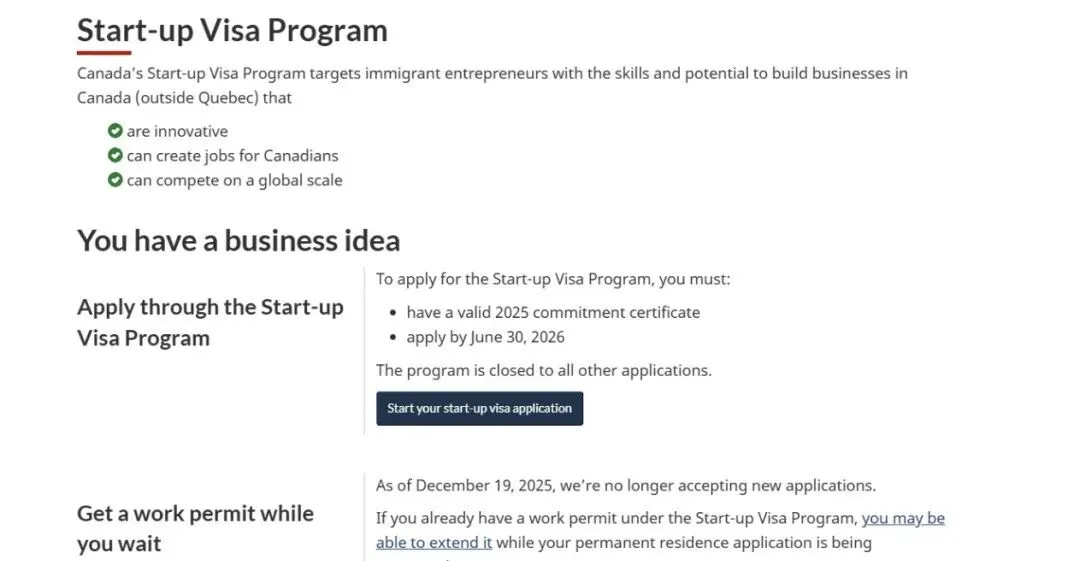The width and height of the screenshot is (1080, 561).
Task: Click the "can compete on a global scale" text
Action: pos(234,180)
